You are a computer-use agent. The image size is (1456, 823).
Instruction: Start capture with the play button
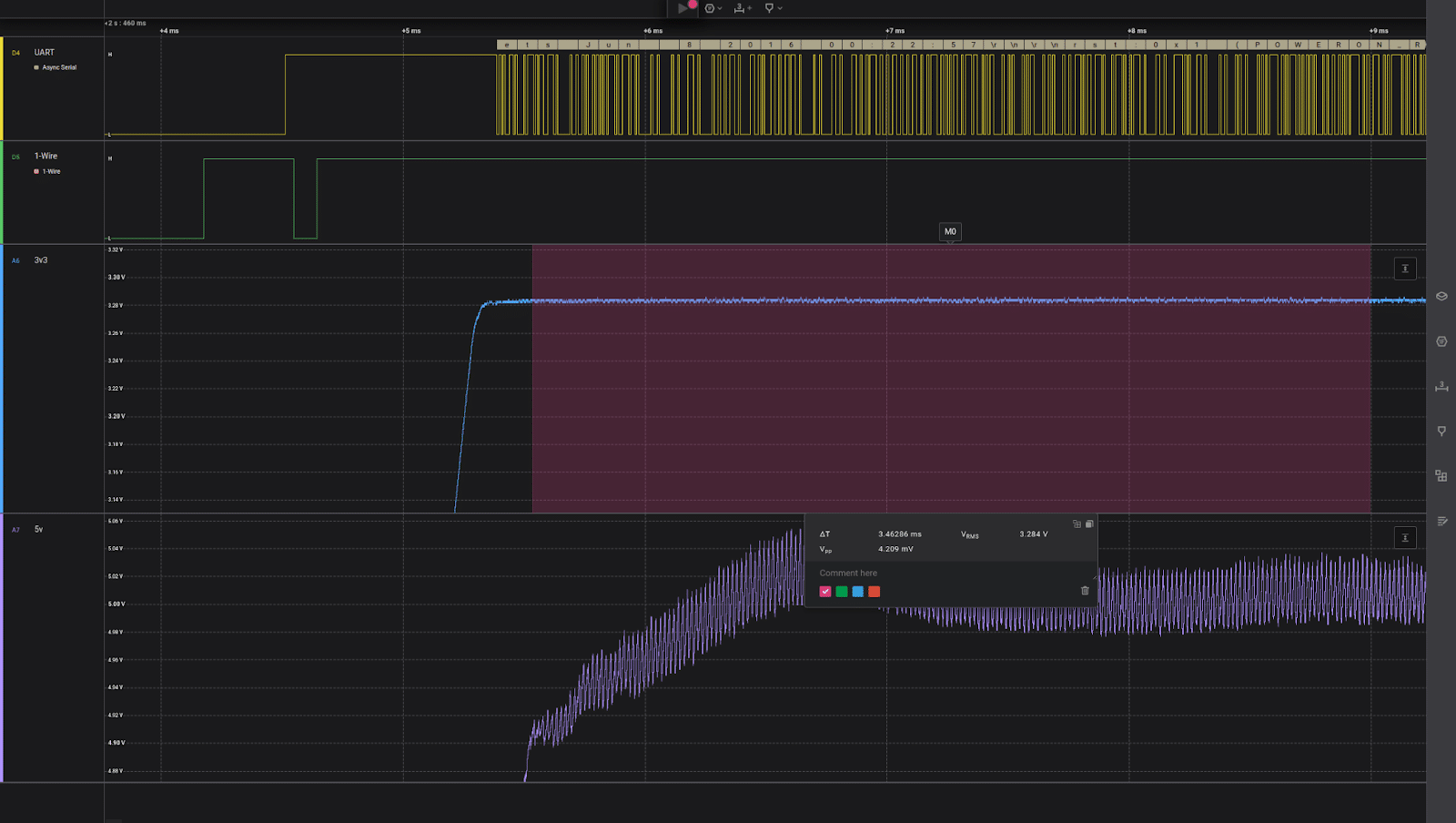pyautogui.click(x=682, y=8)
